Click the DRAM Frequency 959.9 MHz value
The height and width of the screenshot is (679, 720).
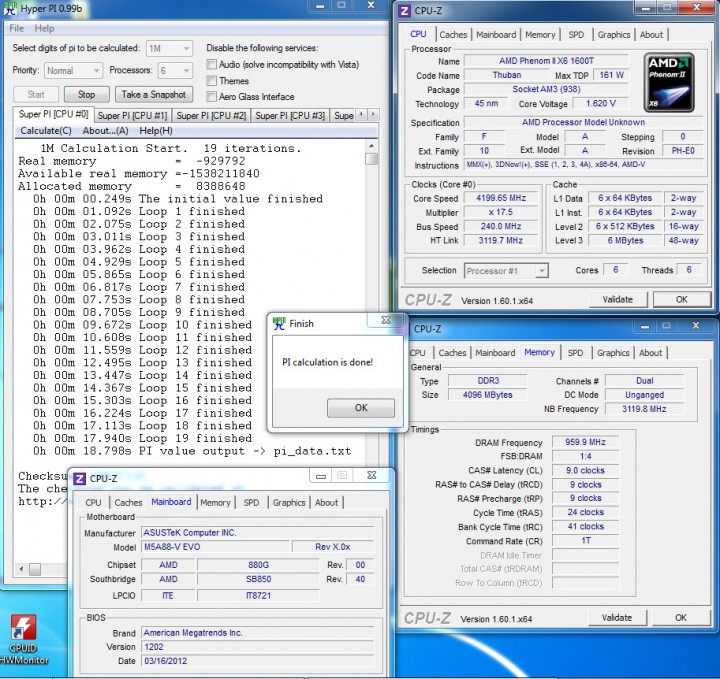pyautogui.click(x=585, y=442)
